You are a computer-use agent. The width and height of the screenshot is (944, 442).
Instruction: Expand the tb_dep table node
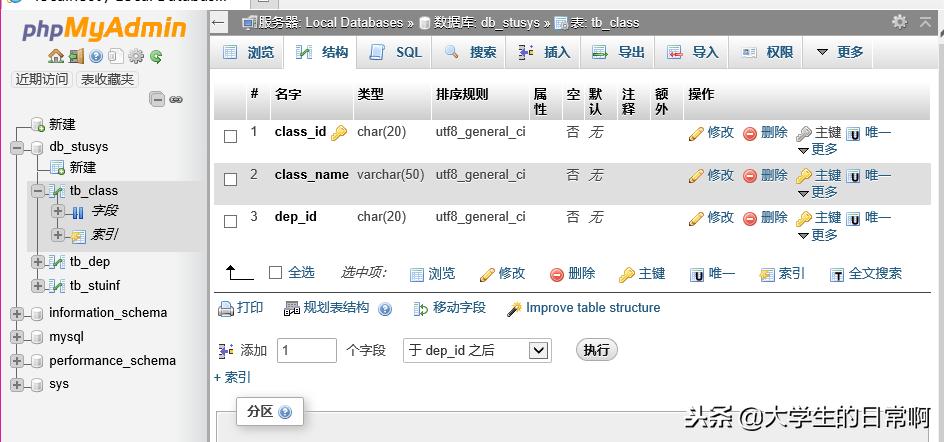(x=39, y=262)
